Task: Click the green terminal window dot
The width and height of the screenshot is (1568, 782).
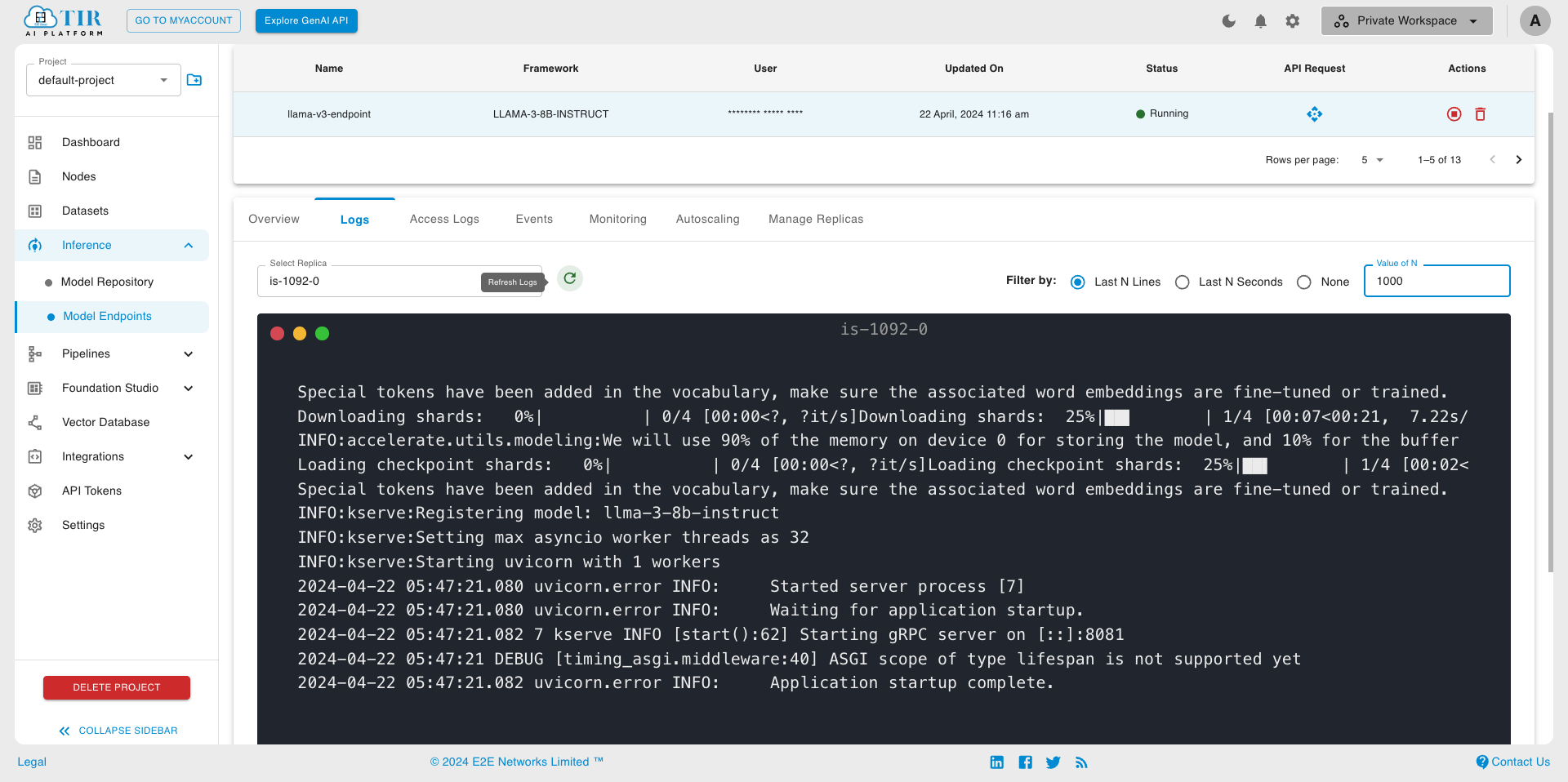Action: [x=322, y=333]
